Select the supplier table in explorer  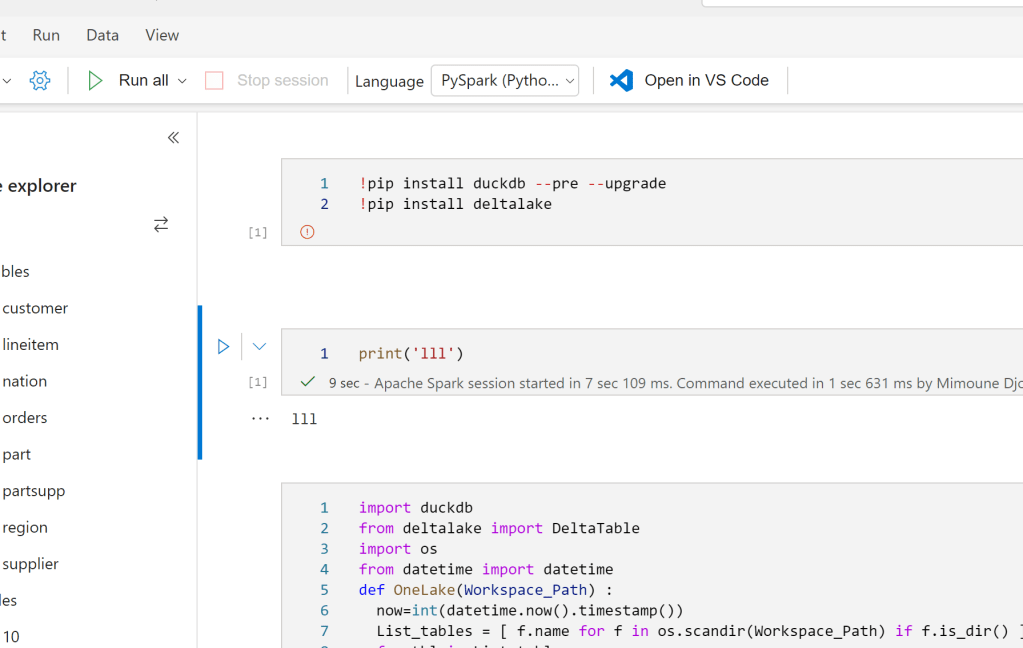click(x=30, y=564)
